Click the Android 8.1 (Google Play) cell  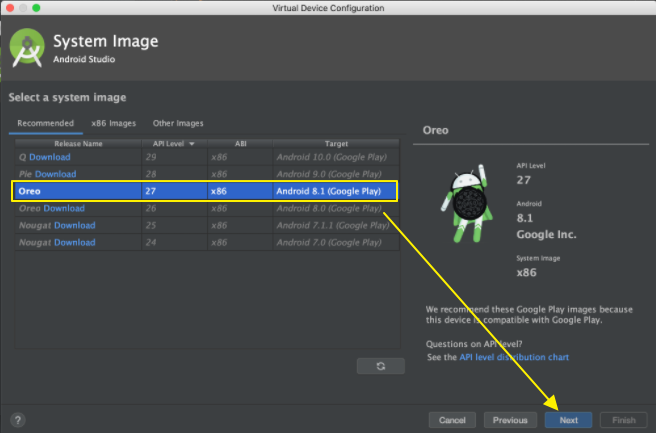coord(335,191)
